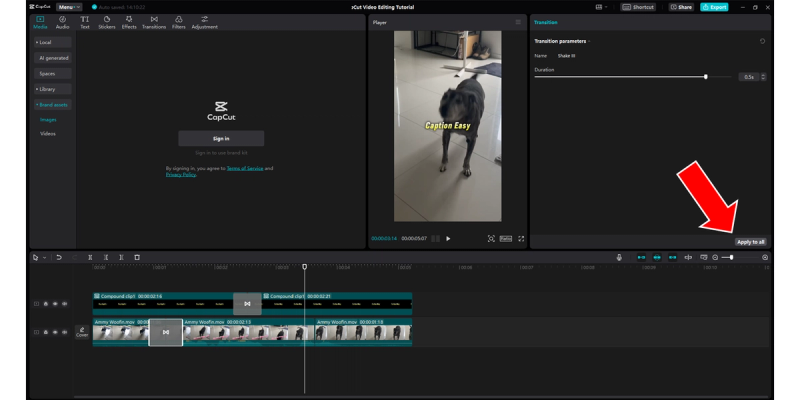Open the Menu dropdown in title bar
Image resolution: width=800 pixels, height=400 pixels.
(69, 7)
